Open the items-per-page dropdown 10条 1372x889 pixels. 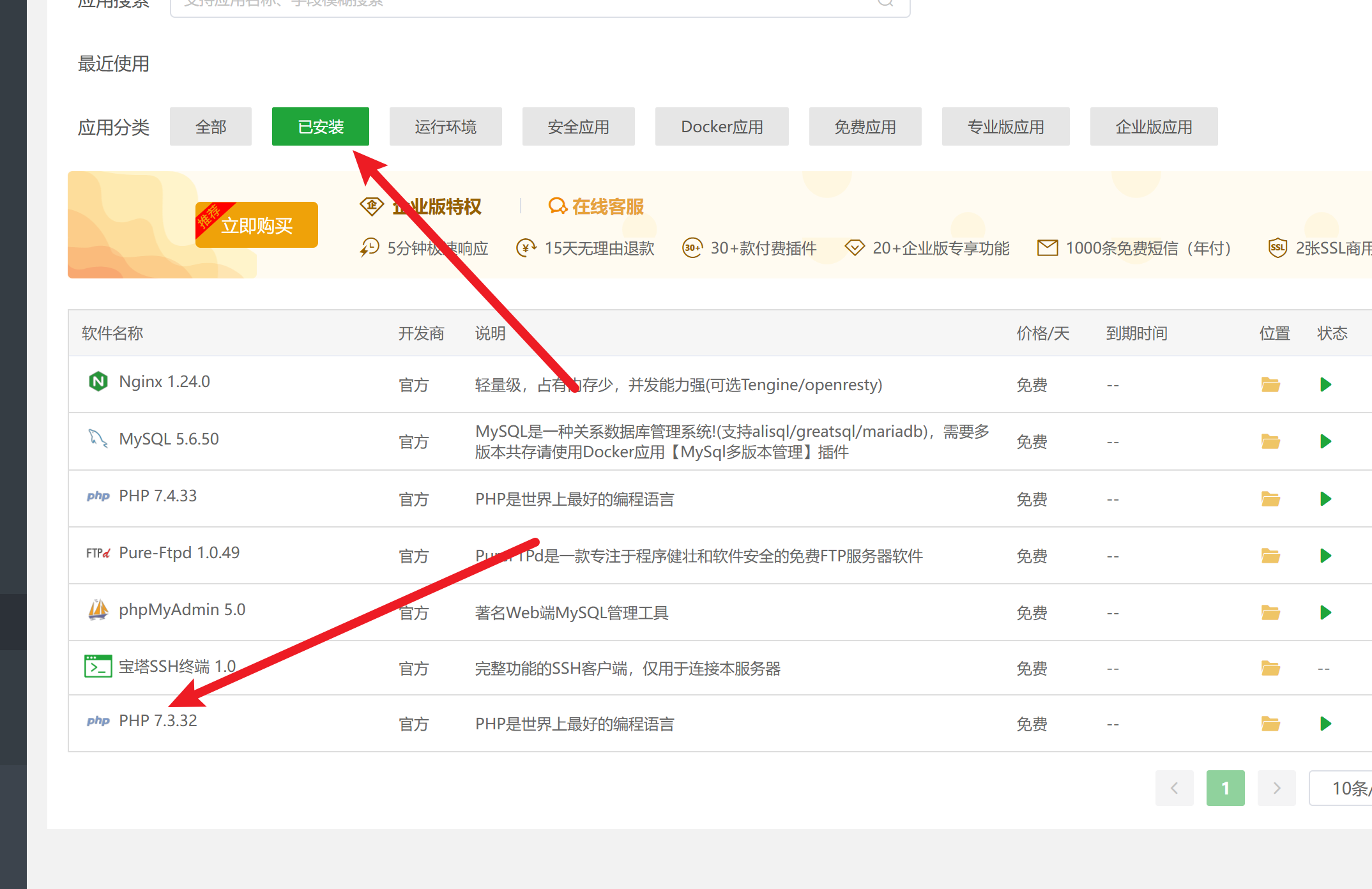[1341, 788]
